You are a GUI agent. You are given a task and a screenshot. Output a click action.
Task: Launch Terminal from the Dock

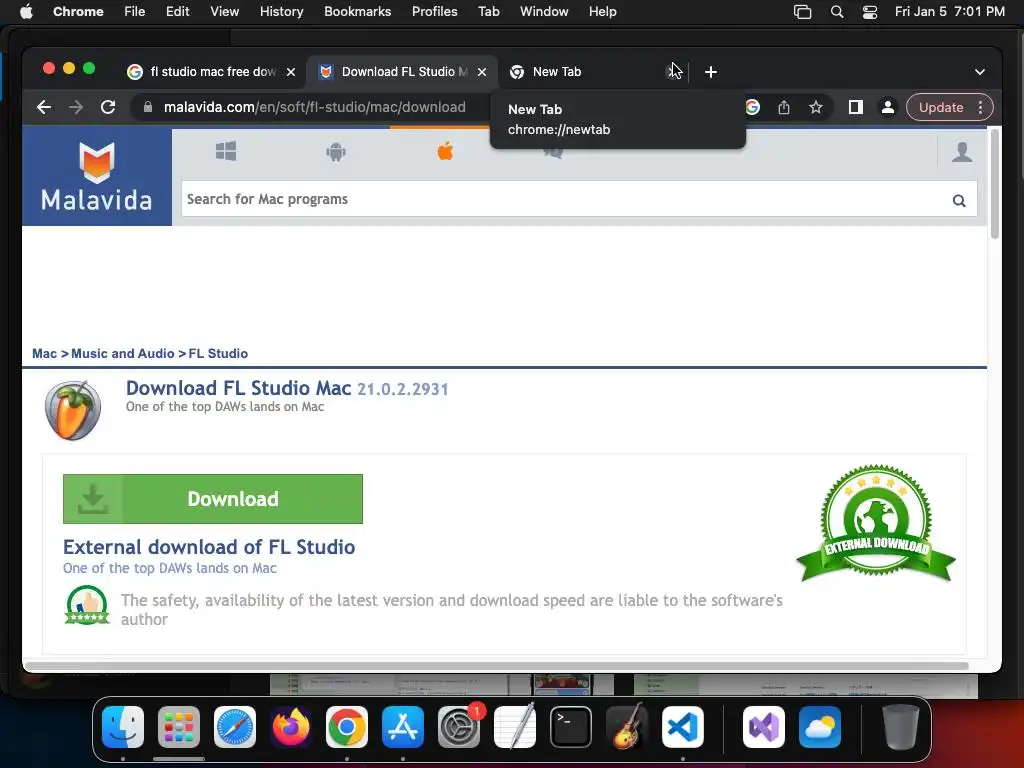[x=571, y=727]
